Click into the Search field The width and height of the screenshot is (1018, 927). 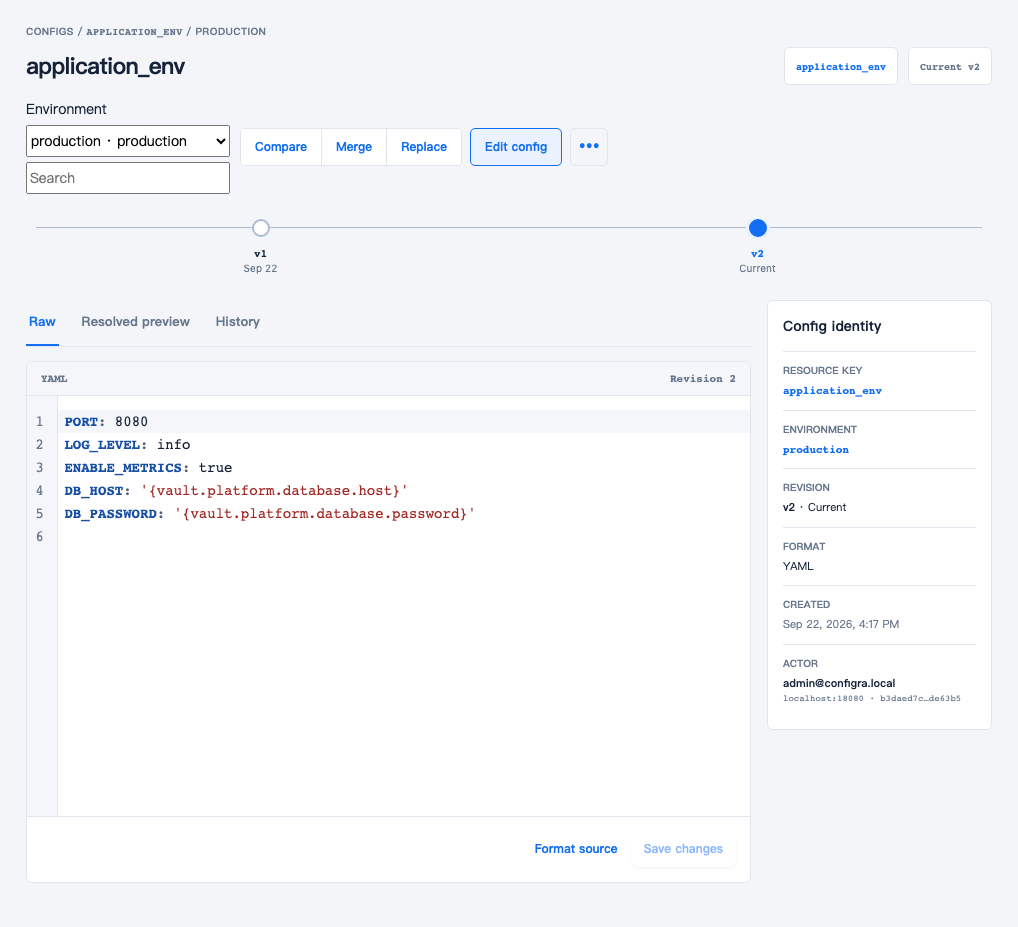[128, 178]
